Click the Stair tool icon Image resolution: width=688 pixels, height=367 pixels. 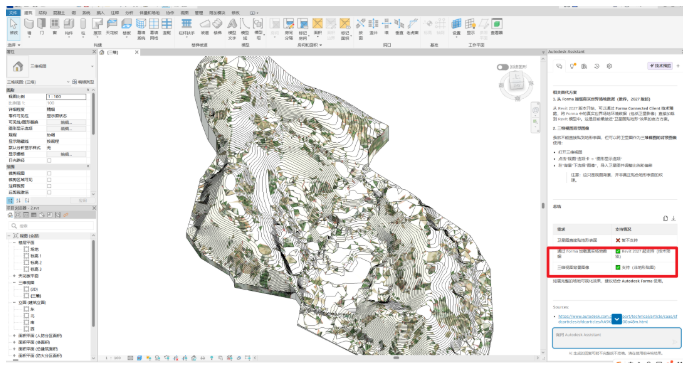(218, 26)
